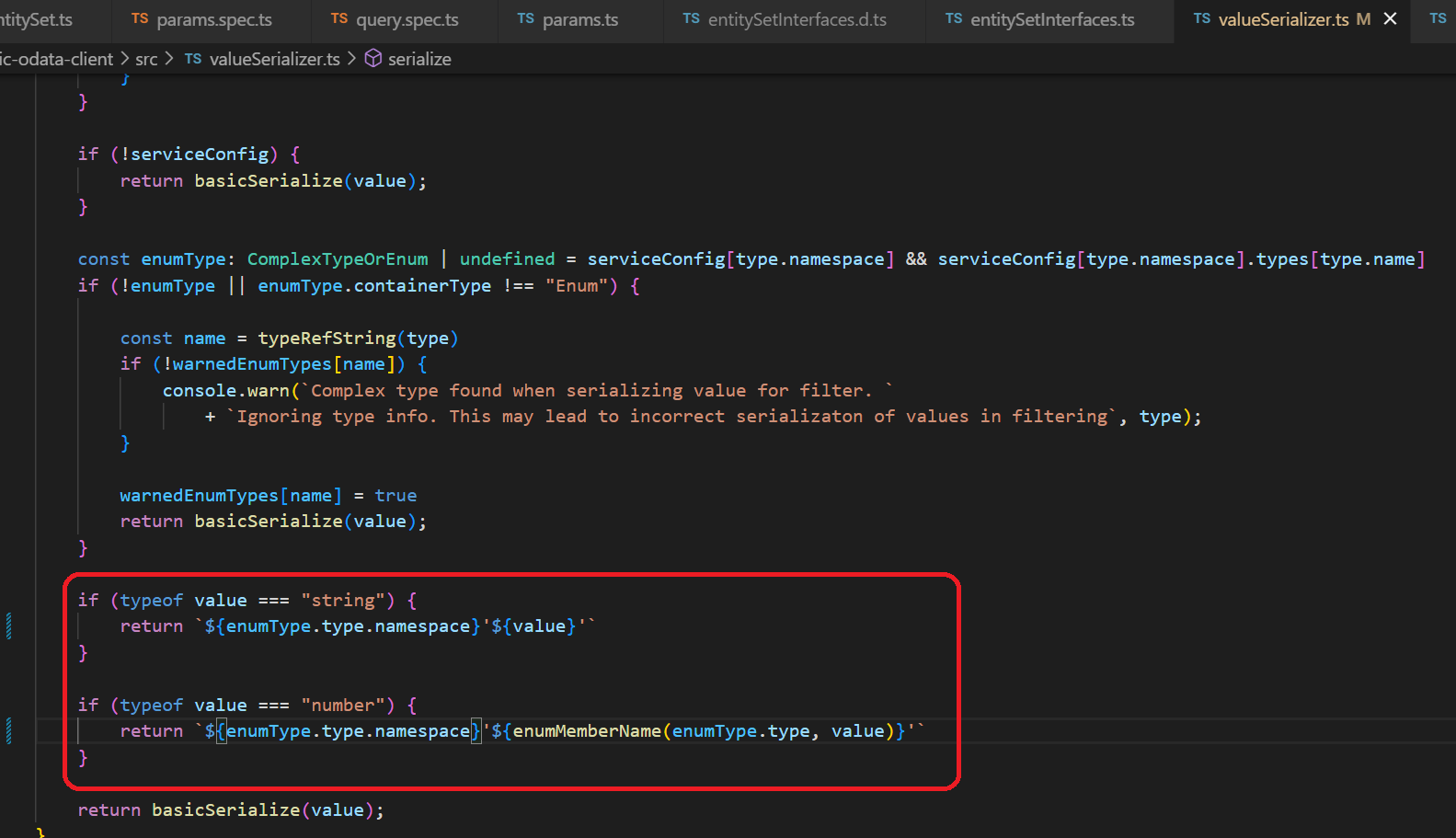Click the '"Enum"' string literal
Image resolution: width=1456 pixels, height=838 pixels.
[577, 286]
